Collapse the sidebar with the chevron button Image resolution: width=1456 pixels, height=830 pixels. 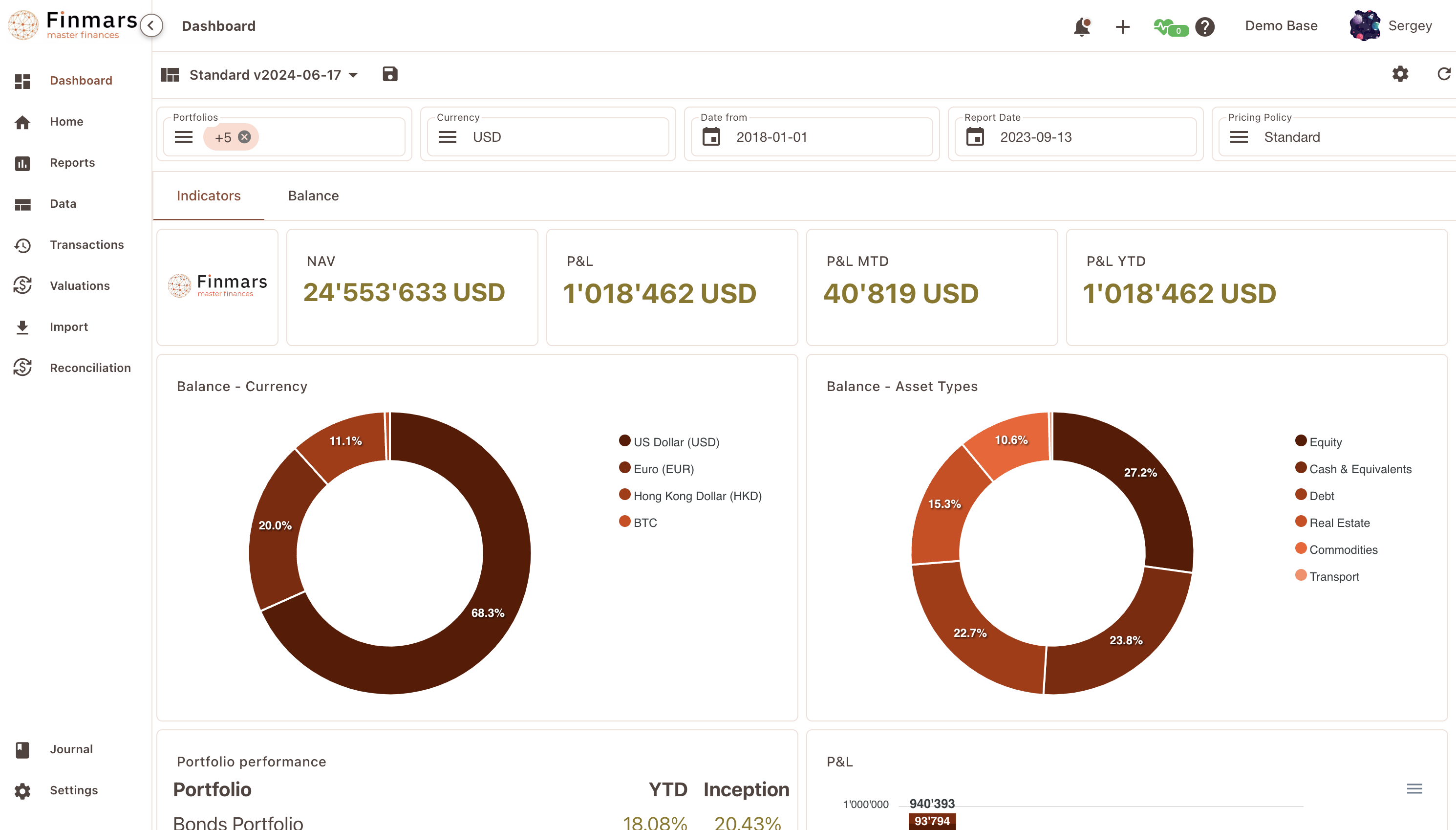pyautogui.click(x=151, y=25)
